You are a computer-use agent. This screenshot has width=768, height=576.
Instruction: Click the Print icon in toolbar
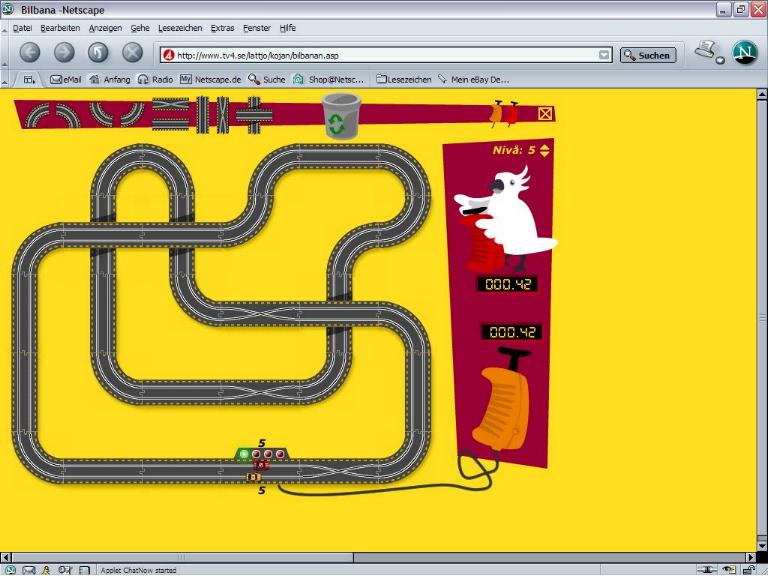(x=707, y=52)
